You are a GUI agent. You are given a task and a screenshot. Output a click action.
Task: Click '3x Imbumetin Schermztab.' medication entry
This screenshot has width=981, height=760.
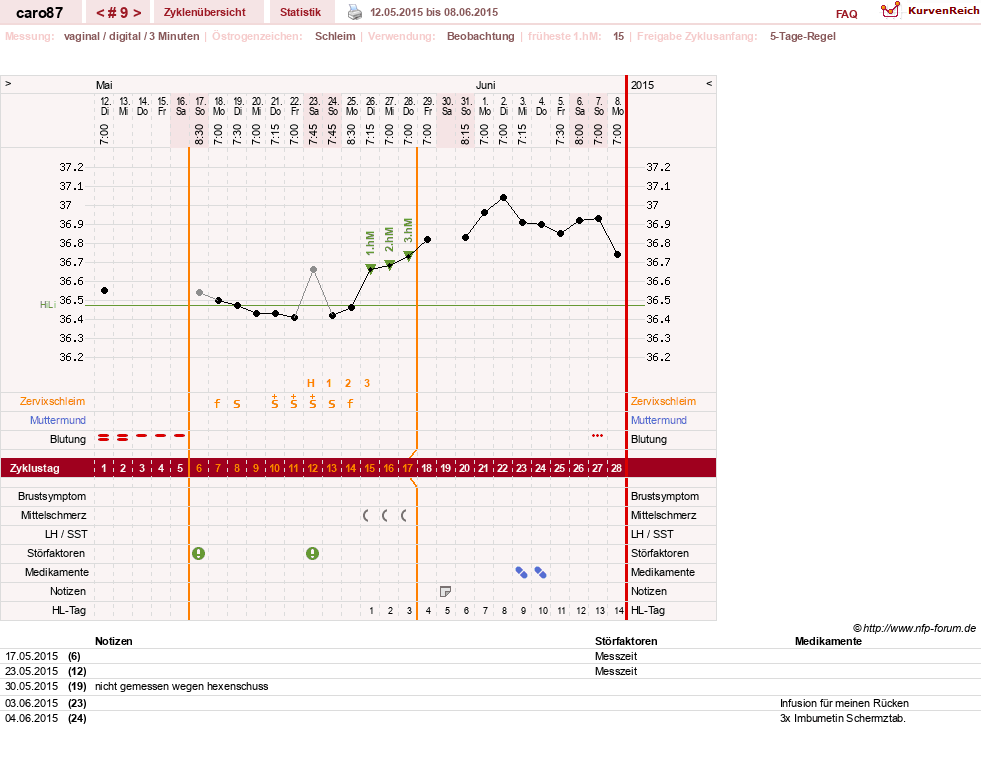pyautogui.click(x=843, y=718)
